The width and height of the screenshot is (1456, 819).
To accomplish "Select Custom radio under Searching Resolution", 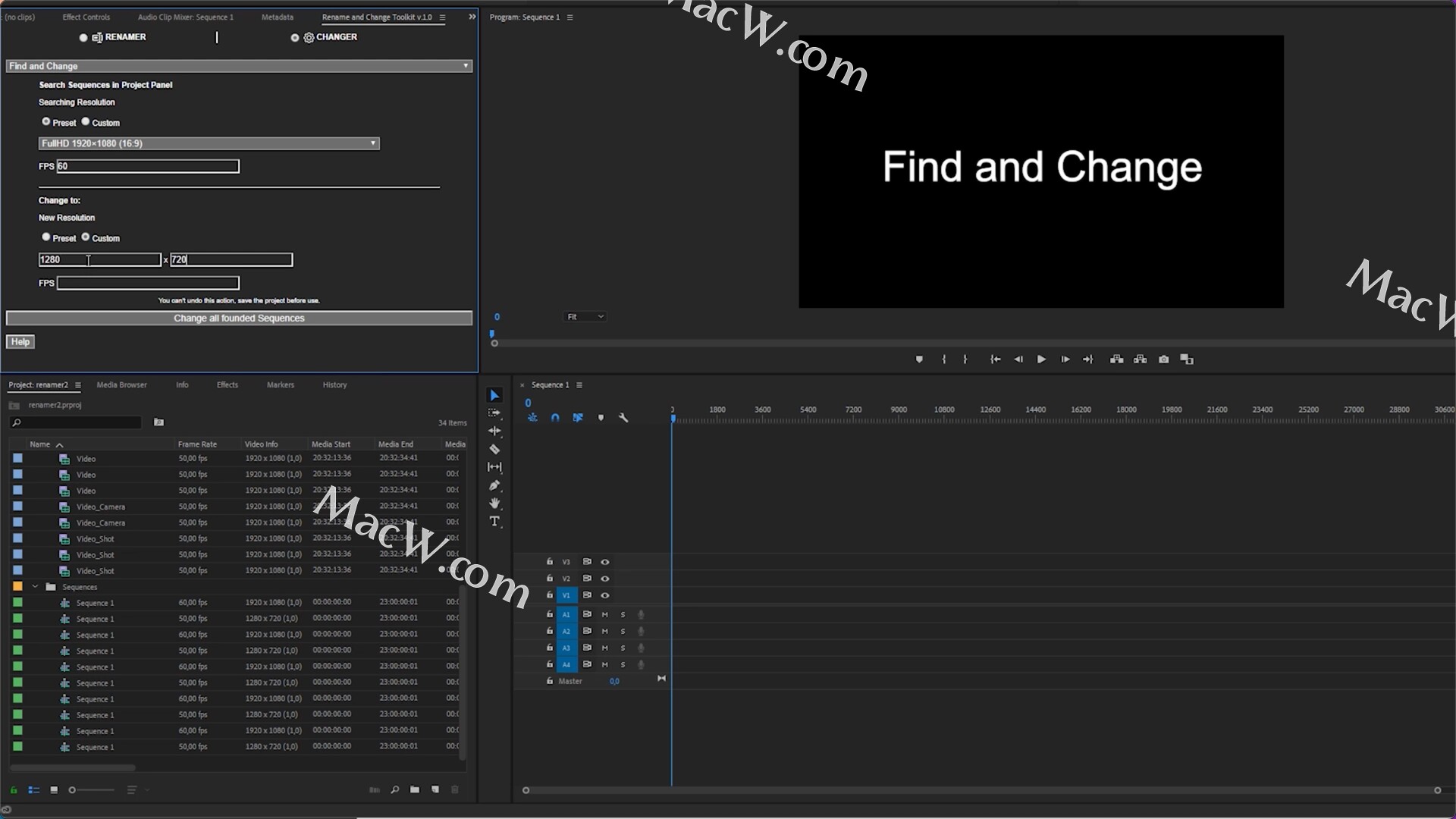I will point(86,121).
